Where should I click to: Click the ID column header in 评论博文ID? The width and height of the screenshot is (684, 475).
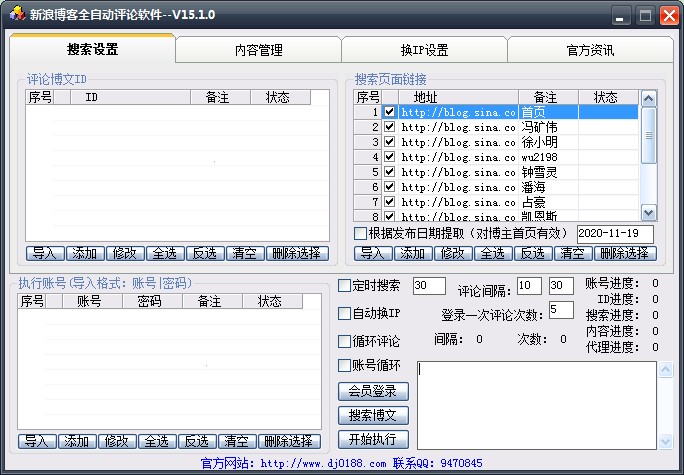point(130,97)
